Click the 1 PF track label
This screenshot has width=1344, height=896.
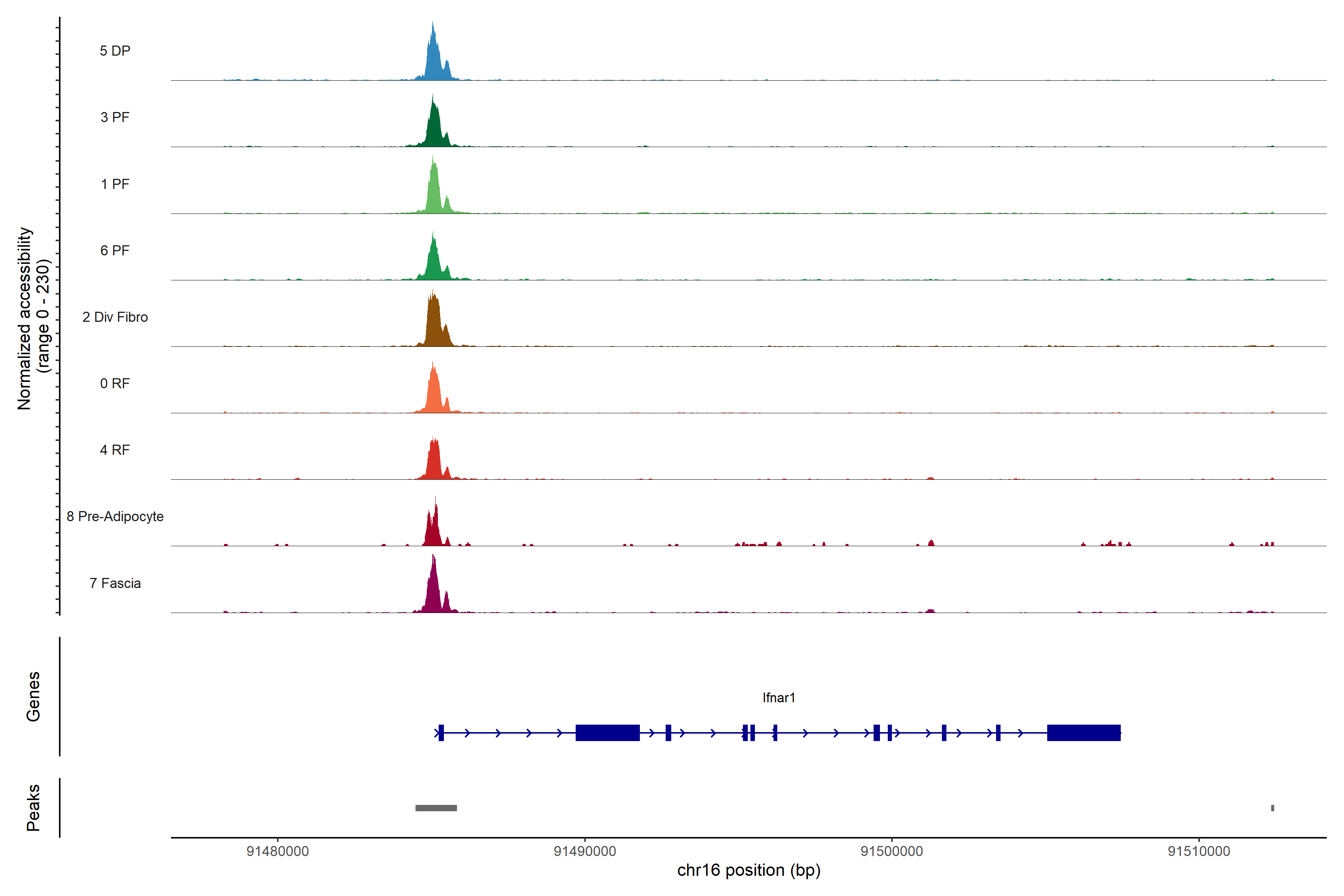115,184
